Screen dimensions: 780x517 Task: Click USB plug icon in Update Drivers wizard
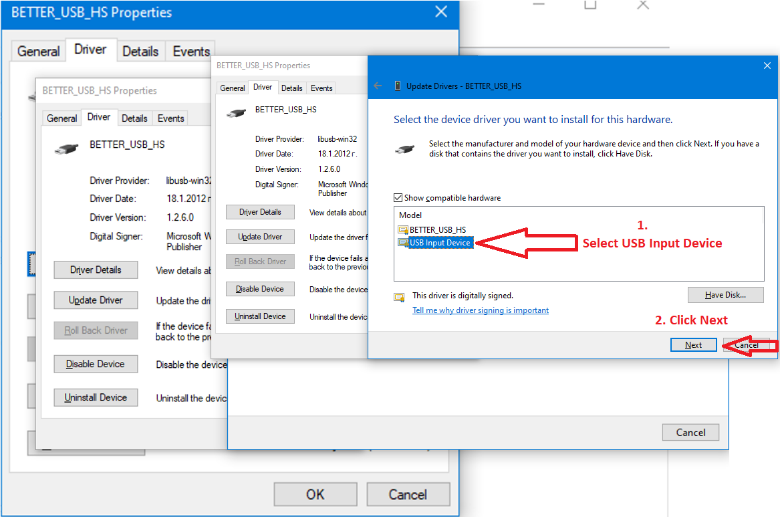[404, 148]
